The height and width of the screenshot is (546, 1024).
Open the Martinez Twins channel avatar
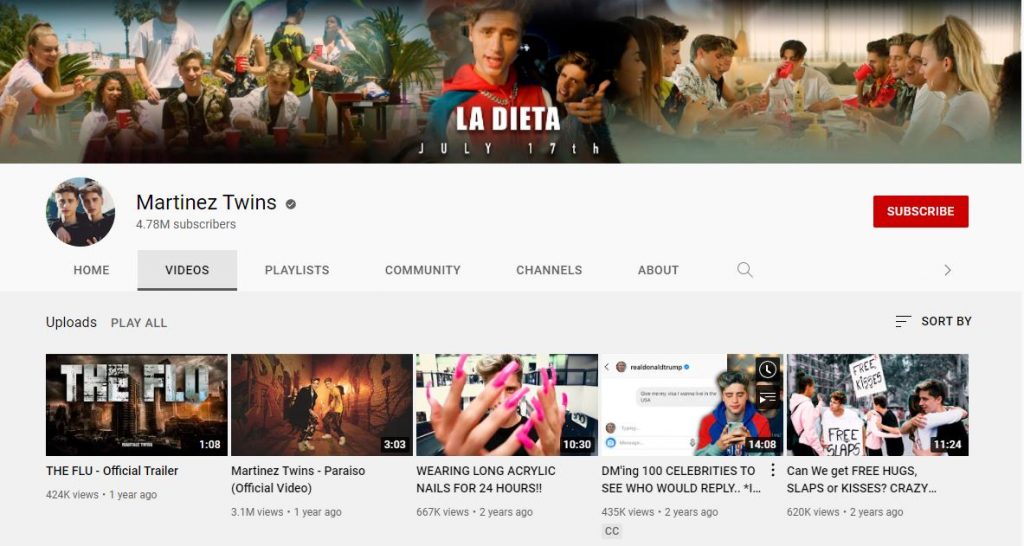pos(80,212)
